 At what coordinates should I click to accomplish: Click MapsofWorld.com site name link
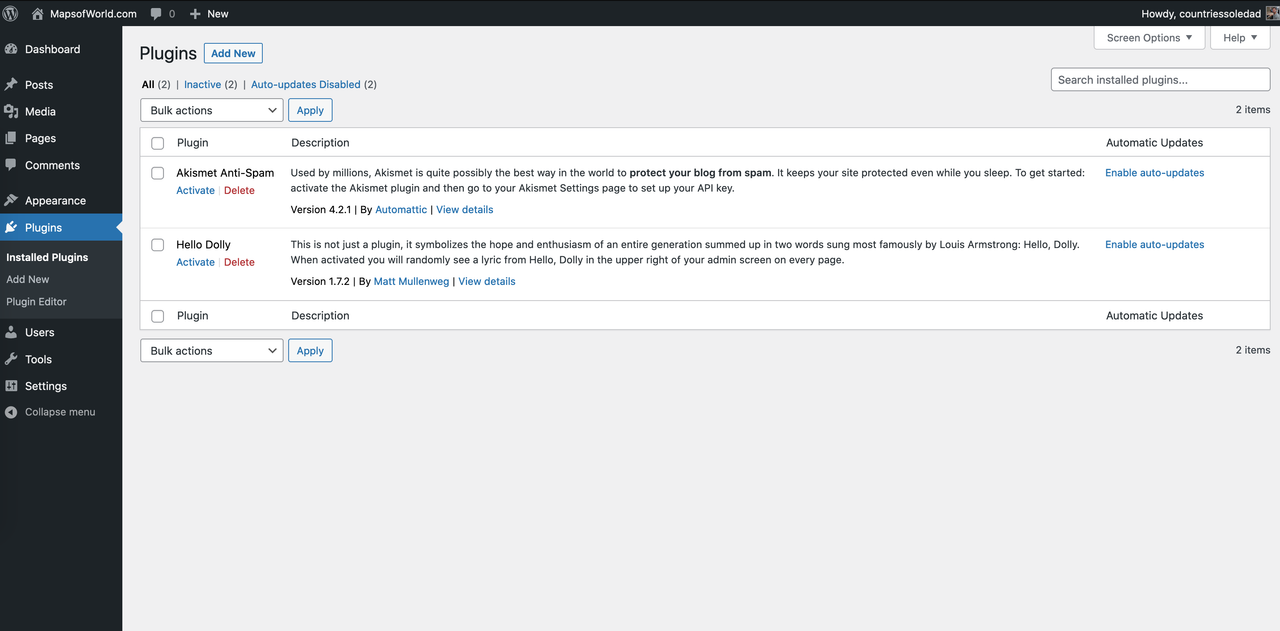[x=93, y=14]
